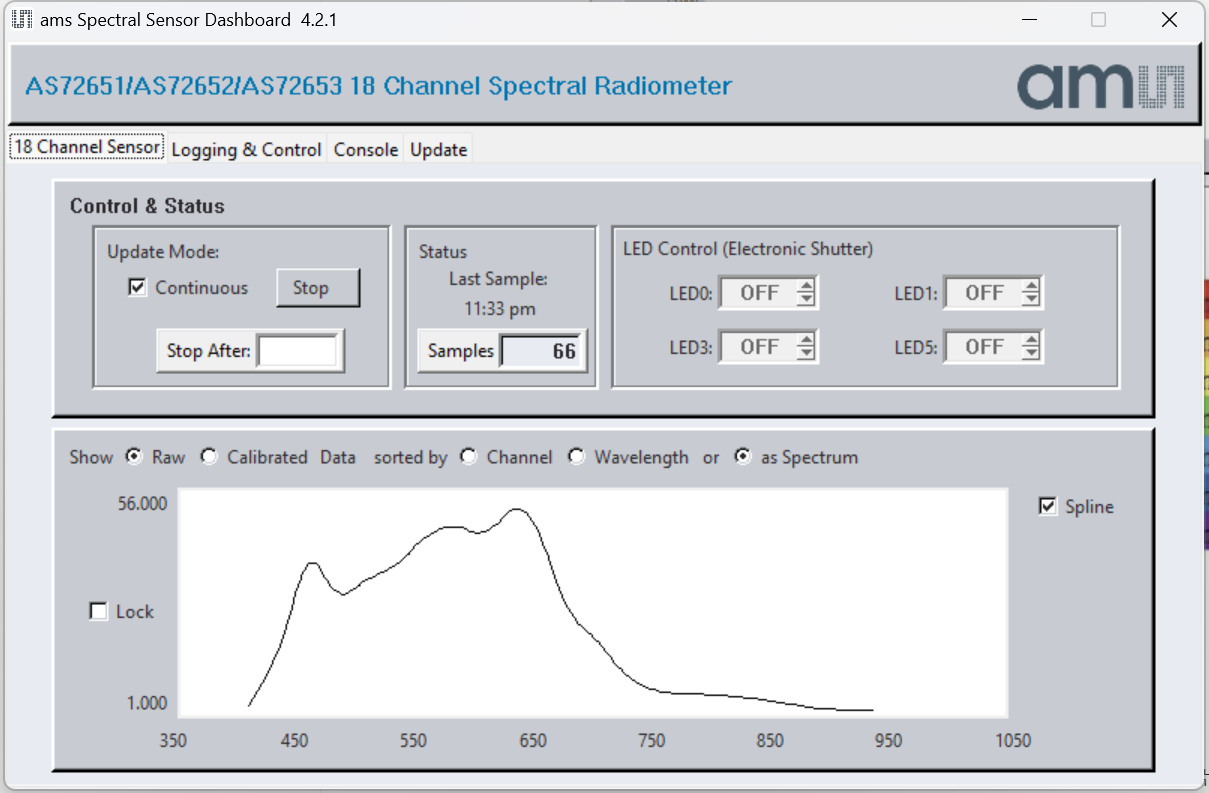The image size is (1209, 793).
Task: Close the Spectral Sensor Dashboard window
Action: tap(1169, 19)
